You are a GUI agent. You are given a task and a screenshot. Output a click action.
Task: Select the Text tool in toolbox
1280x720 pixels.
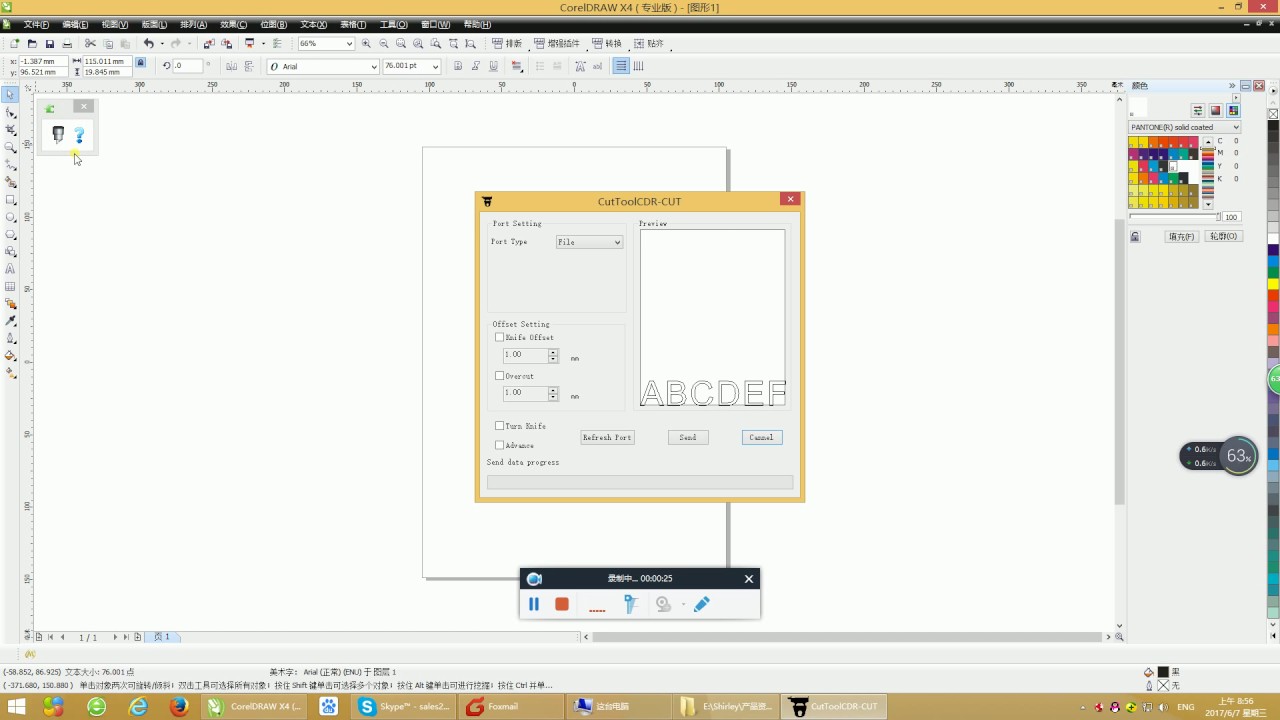click(x=10, y=269)
